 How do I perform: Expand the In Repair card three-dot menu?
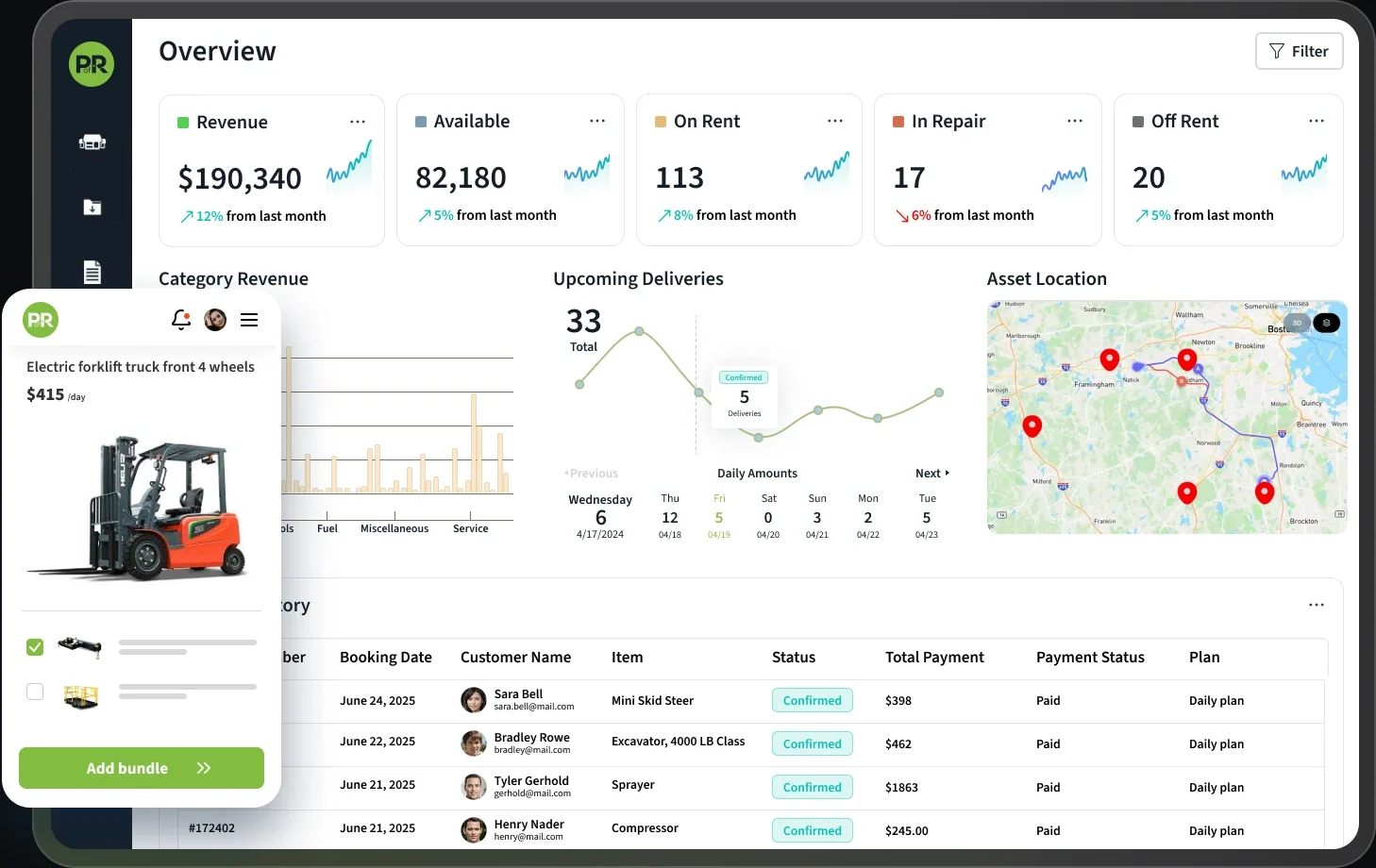(x=1075, y=121)
